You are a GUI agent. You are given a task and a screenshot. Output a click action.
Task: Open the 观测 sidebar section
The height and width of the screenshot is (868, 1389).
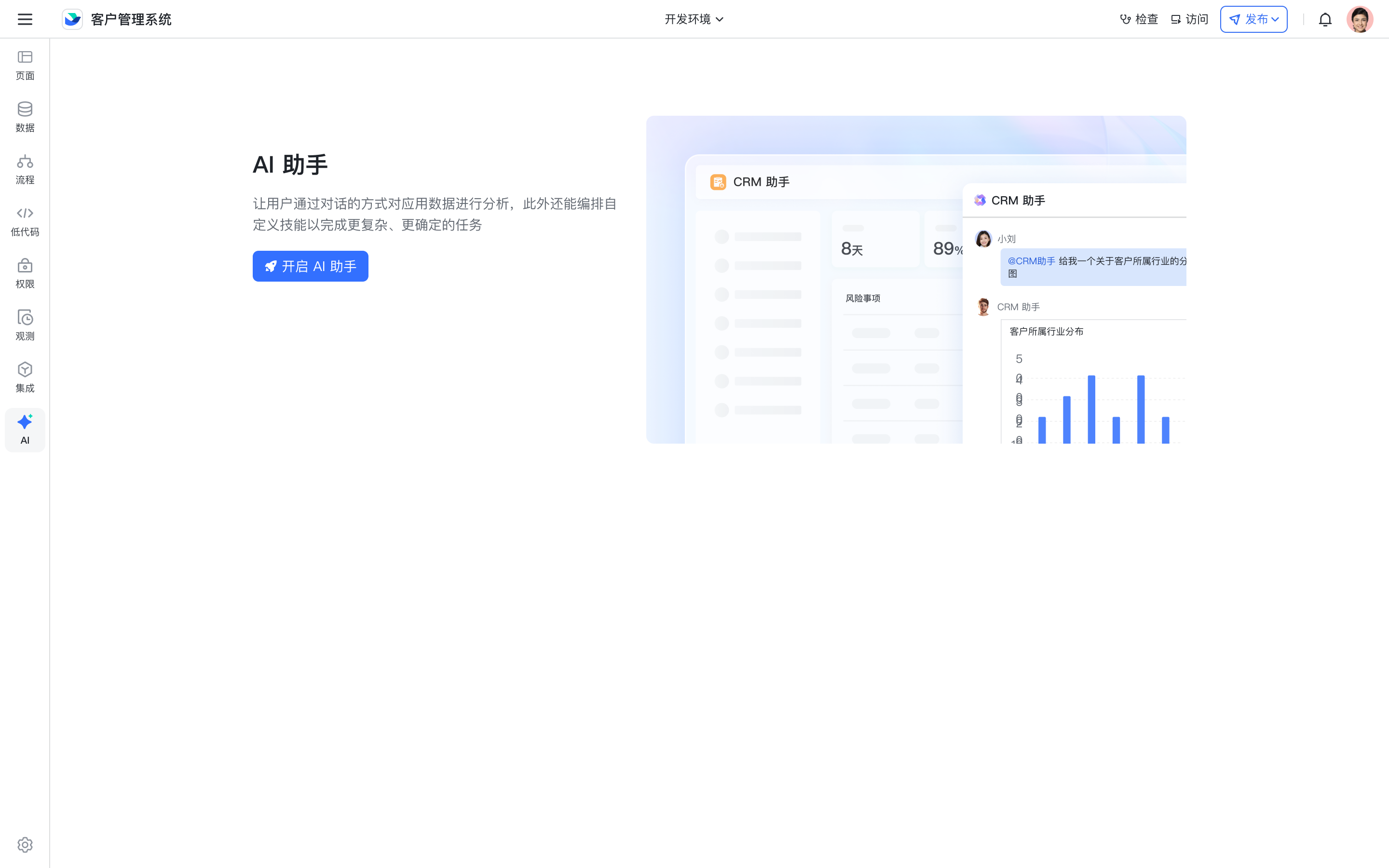pyautogui.click(x=25, y=326)
